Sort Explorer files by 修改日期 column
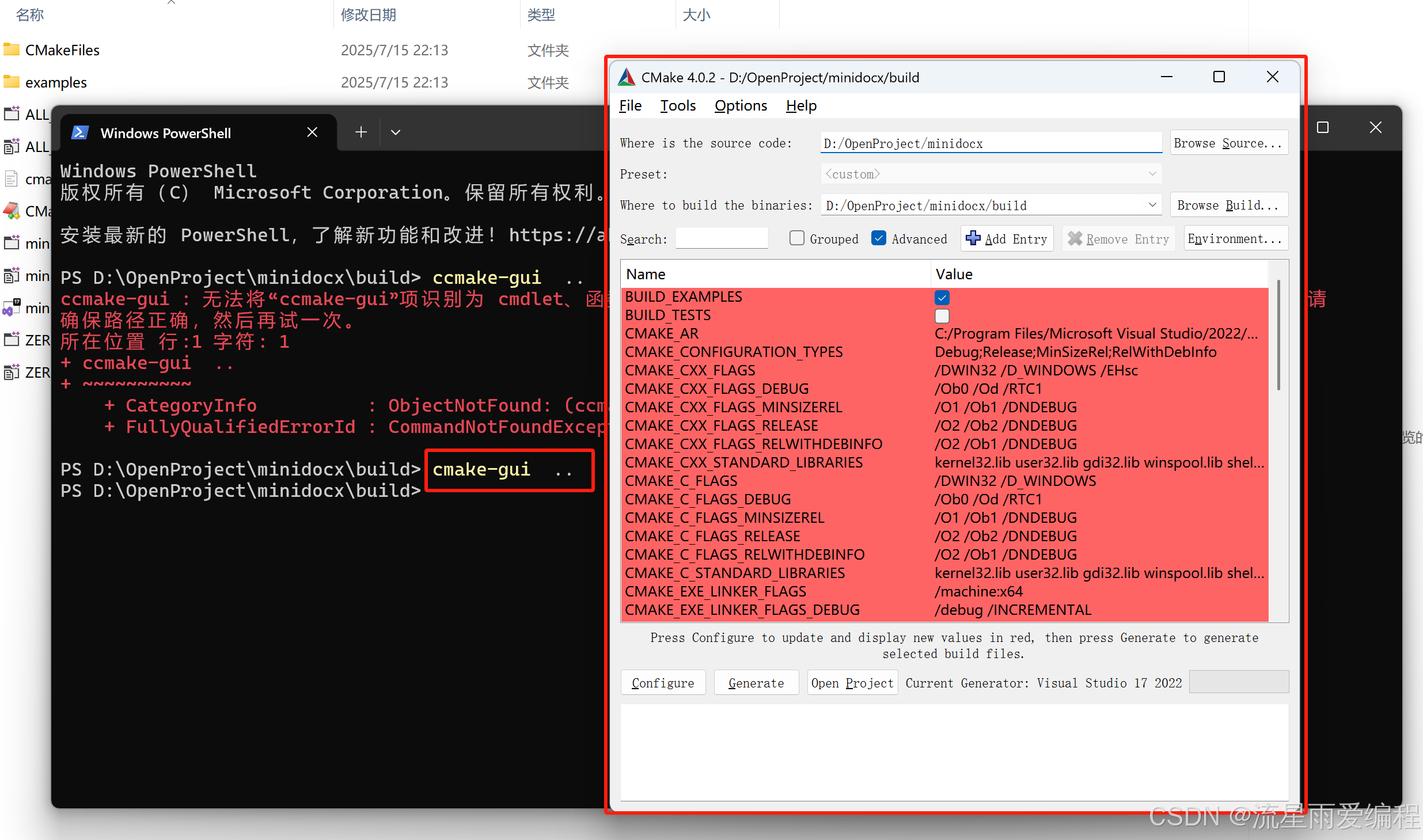The image size is (1423, 840). [x=369, y=14]
